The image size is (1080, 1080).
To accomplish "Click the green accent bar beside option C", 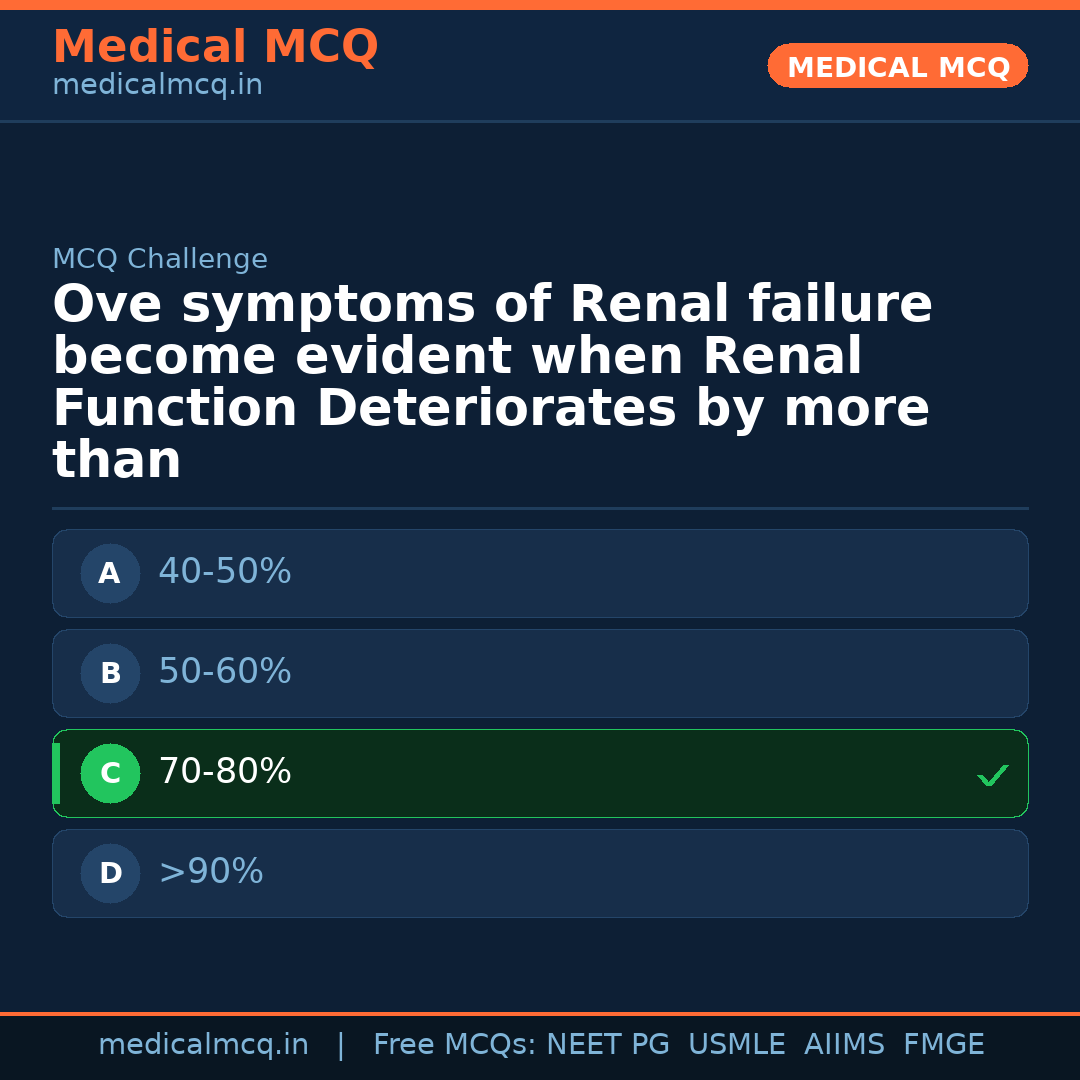I will coord(56,773).
